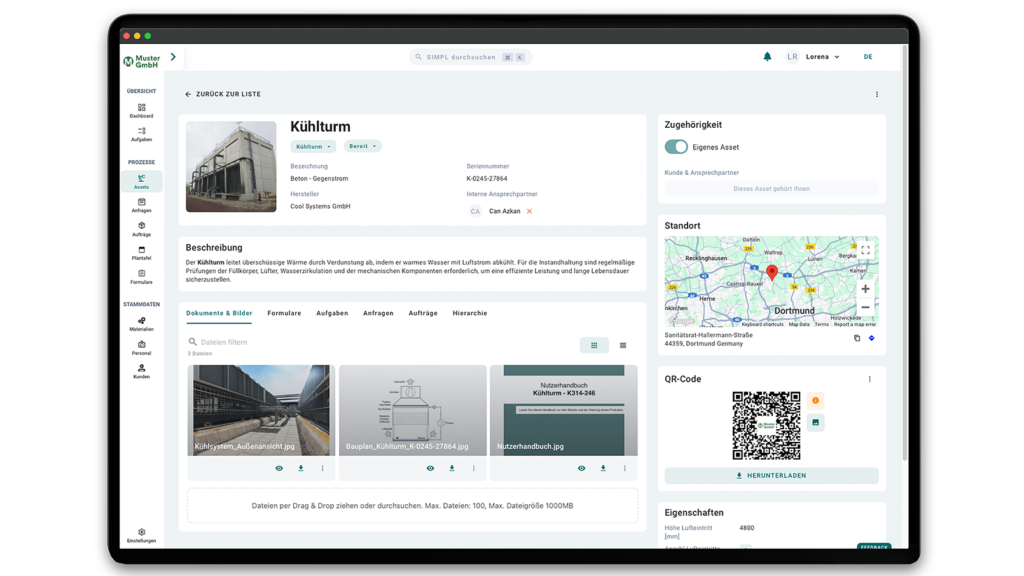Open Materialien under Stammdaten
Image resolution: width=1024 pixels, height=576 pixels.
140,324
